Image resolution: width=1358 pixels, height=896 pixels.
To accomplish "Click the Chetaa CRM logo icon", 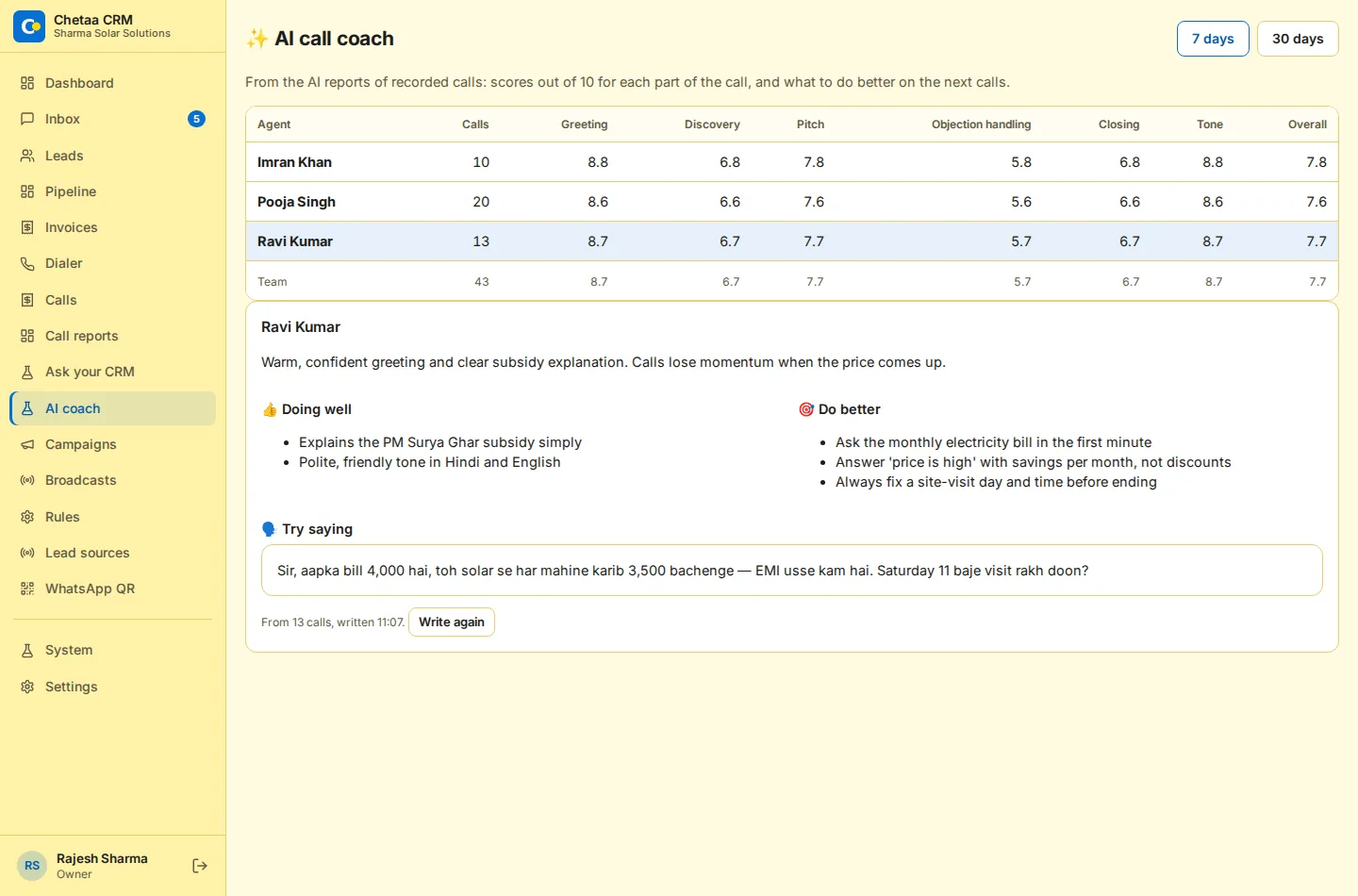I will point(29,26).
